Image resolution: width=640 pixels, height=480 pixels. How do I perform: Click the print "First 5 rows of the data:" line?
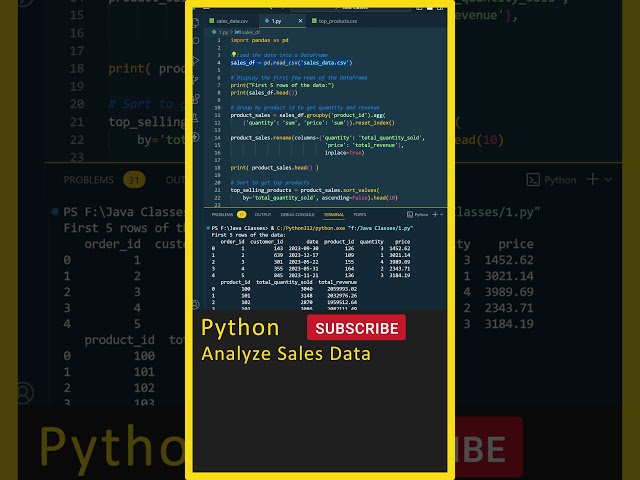pyautogui.click(x=282, y=85)
